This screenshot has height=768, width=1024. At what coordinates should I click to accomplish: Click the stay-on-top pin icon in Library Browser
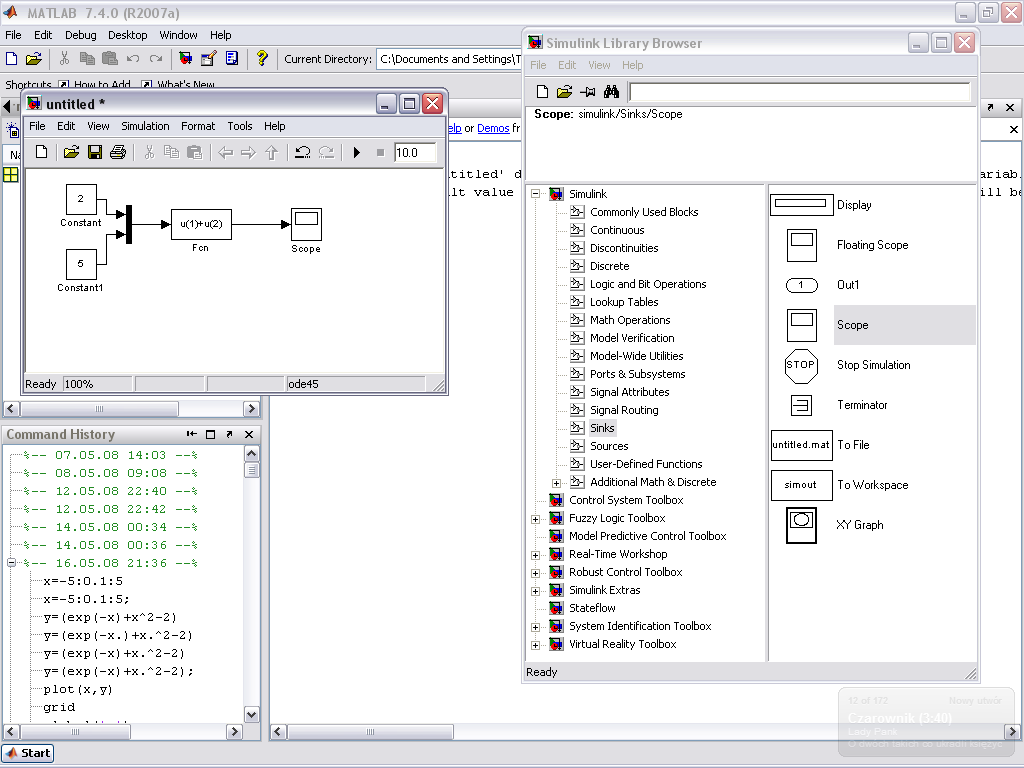click(x=588, y=91)
